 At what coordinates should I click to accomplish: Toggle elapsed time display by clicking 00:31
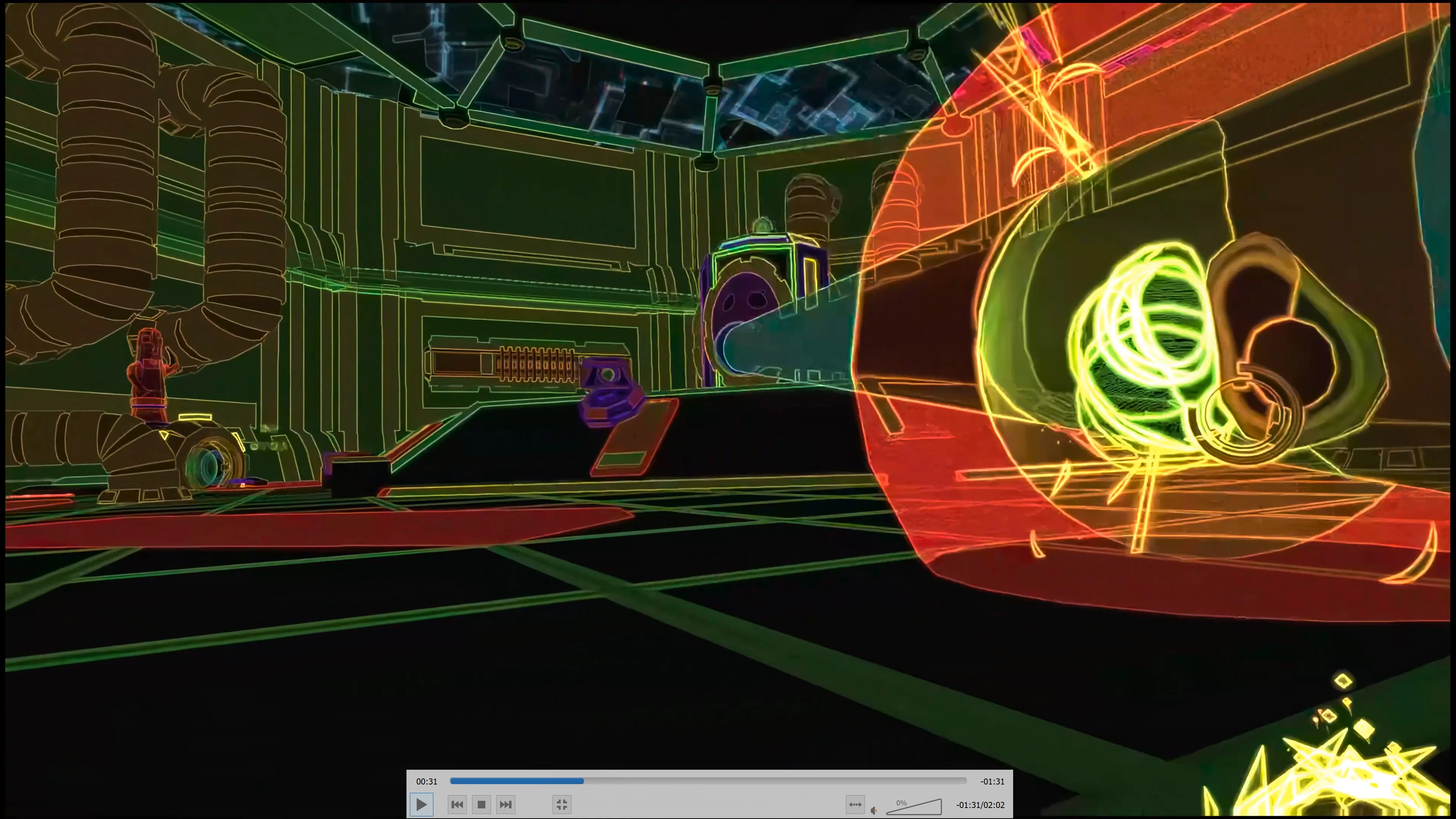(x=427, y=782)
